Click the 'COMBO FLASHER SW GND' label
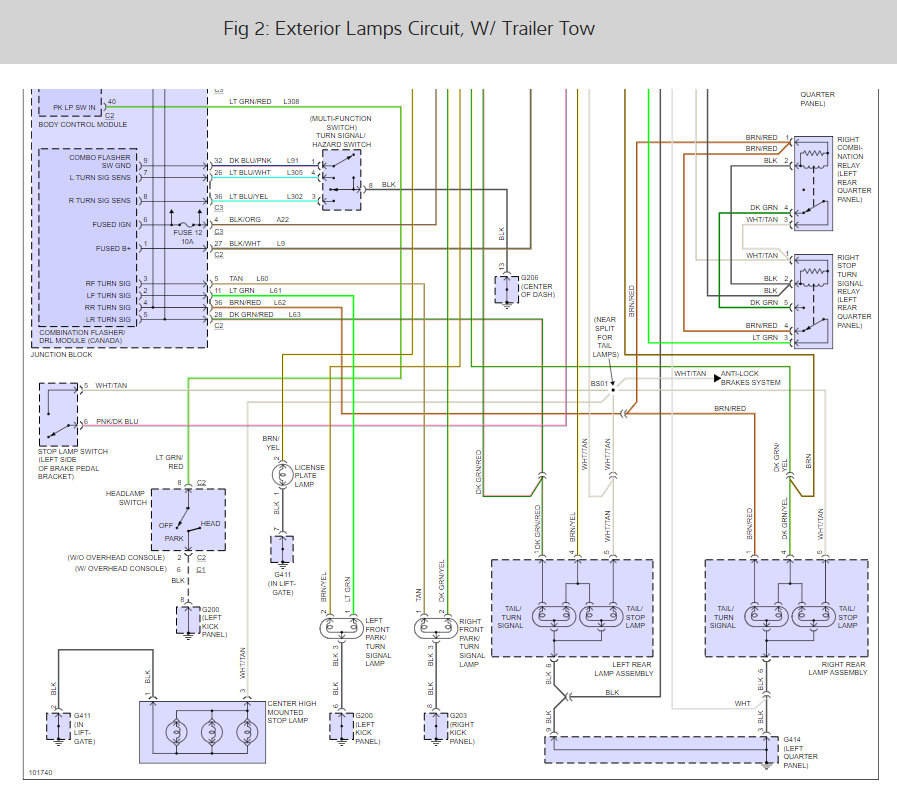 click(x=100, y=161)
